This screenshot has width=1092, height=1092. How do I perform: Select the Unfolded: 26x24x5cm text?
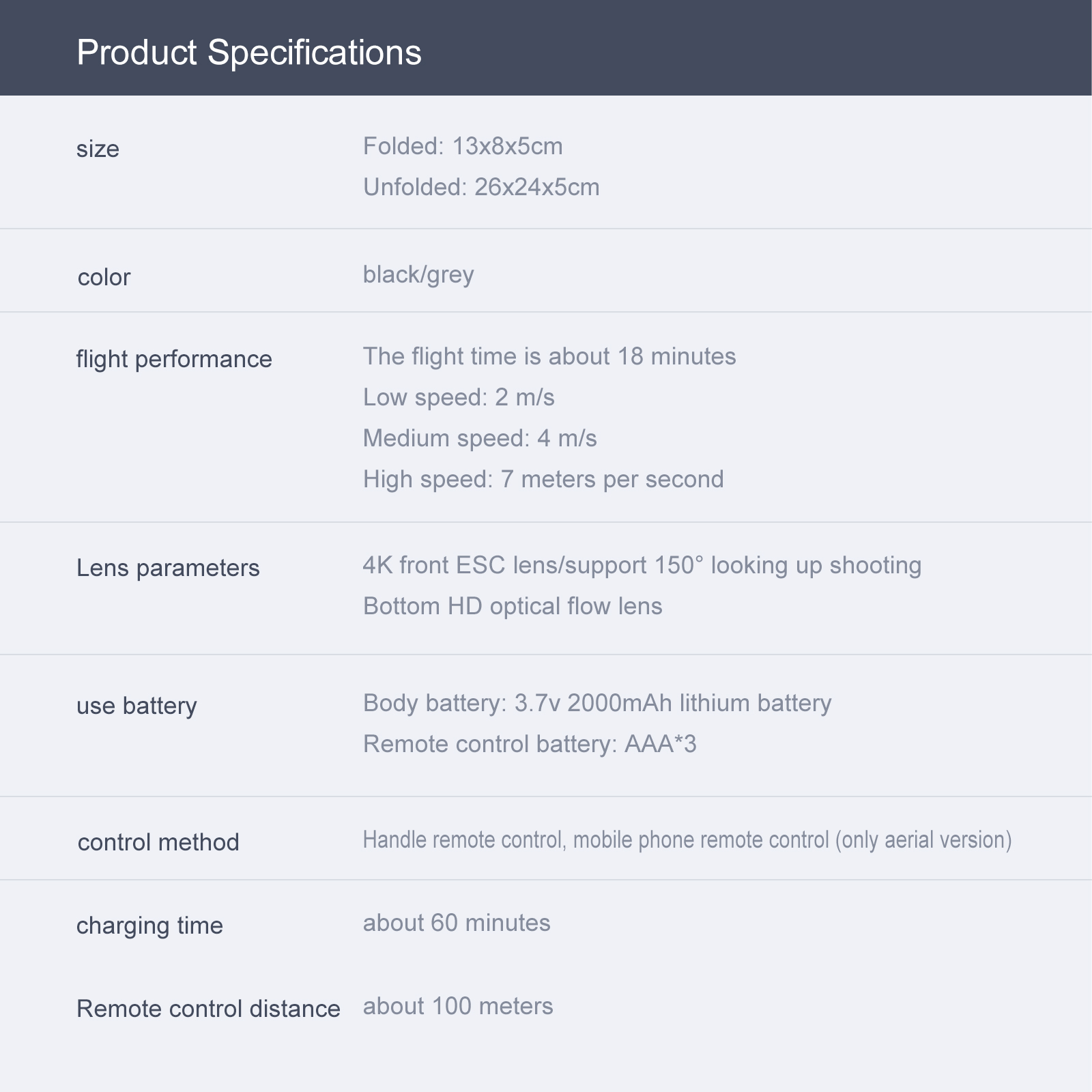click(481, 187)
